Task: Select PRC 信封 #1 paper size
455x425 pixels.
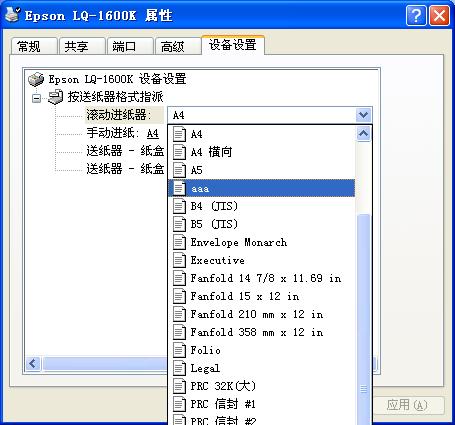Action: tap(262, 404)
